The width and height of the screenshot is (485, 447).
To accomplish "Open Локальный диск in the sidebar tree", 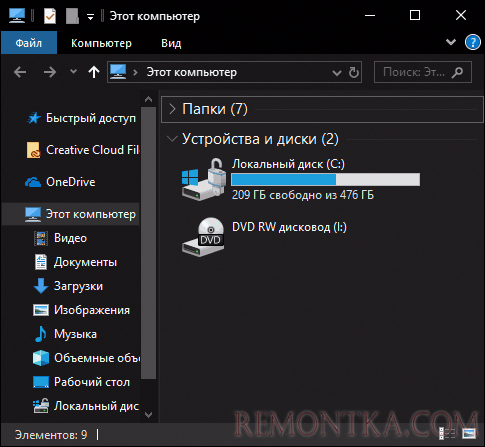I will click(96, 406).
